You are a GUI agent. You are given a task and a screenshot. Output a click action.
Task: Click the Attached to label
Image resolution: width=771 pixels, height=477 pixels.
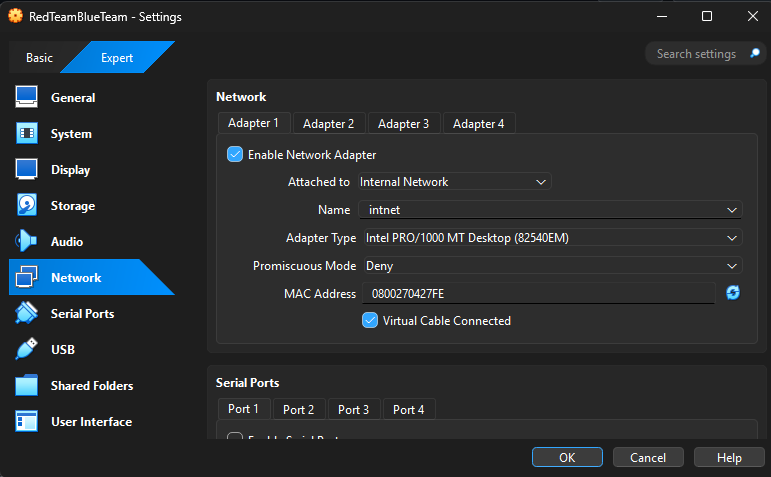[319, 181]
